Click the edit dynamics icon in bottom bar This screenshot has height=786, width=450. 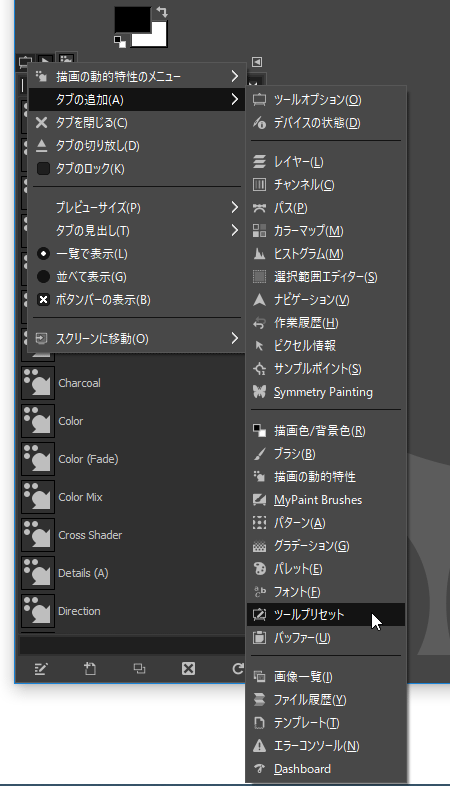coord(41,668)
